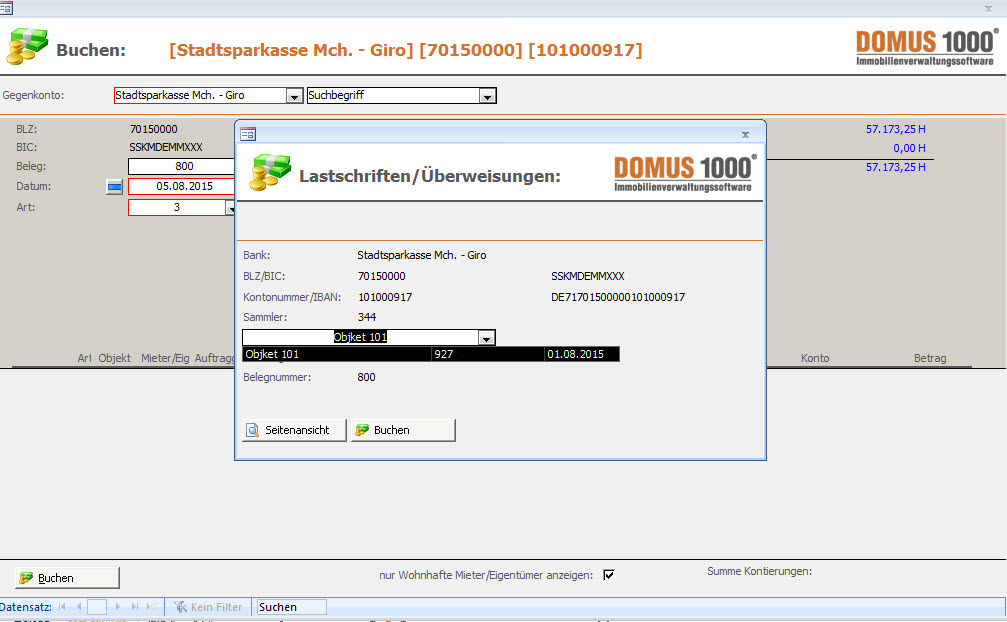The height and width of the screenshot is (622, 1007).
Task: Click DOMUS 1000 logo in the dialog
Action: click(685, 173)
